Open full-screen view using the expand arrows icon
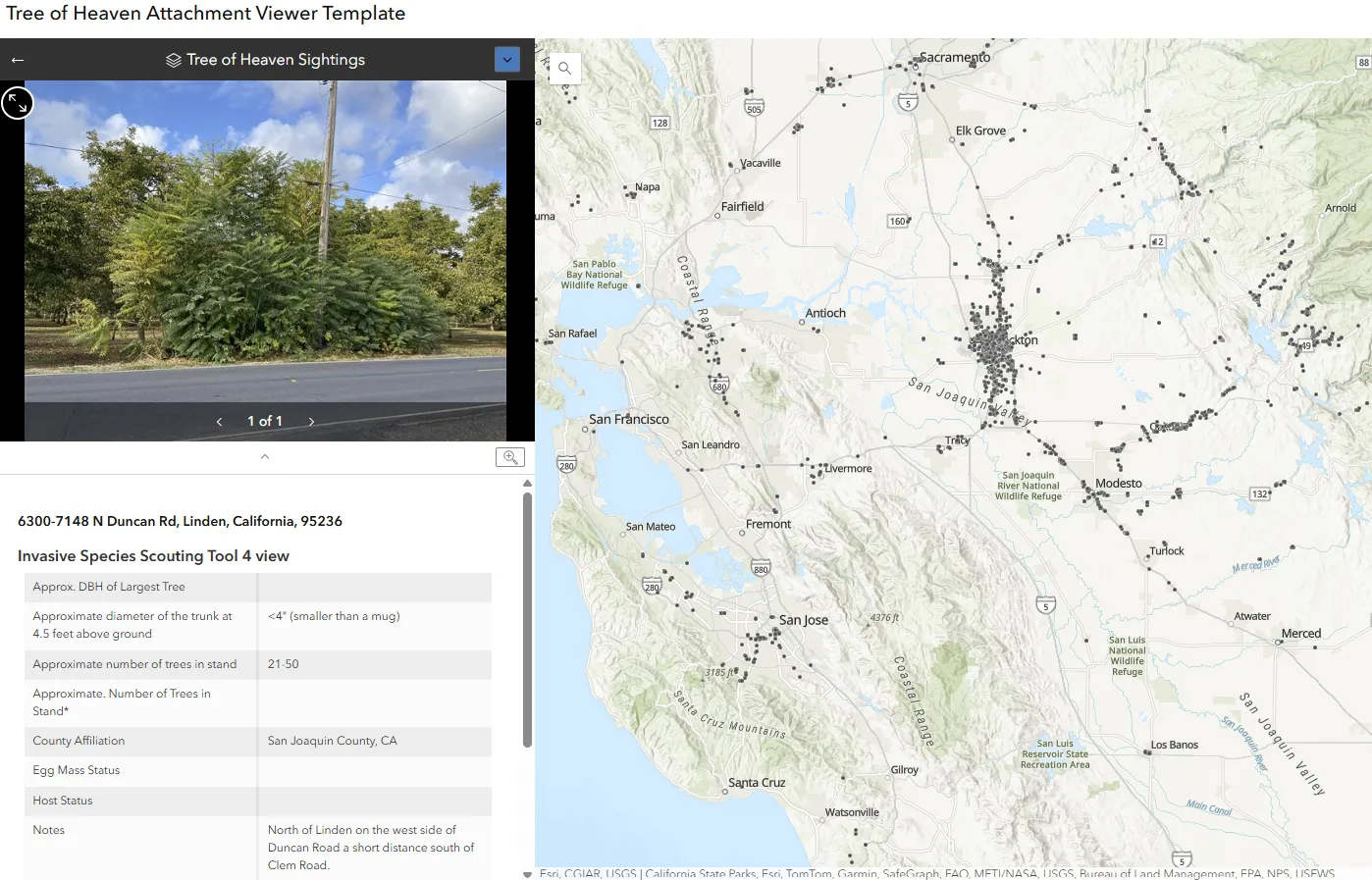This screenshot has width=1372, height=880. 17,102
